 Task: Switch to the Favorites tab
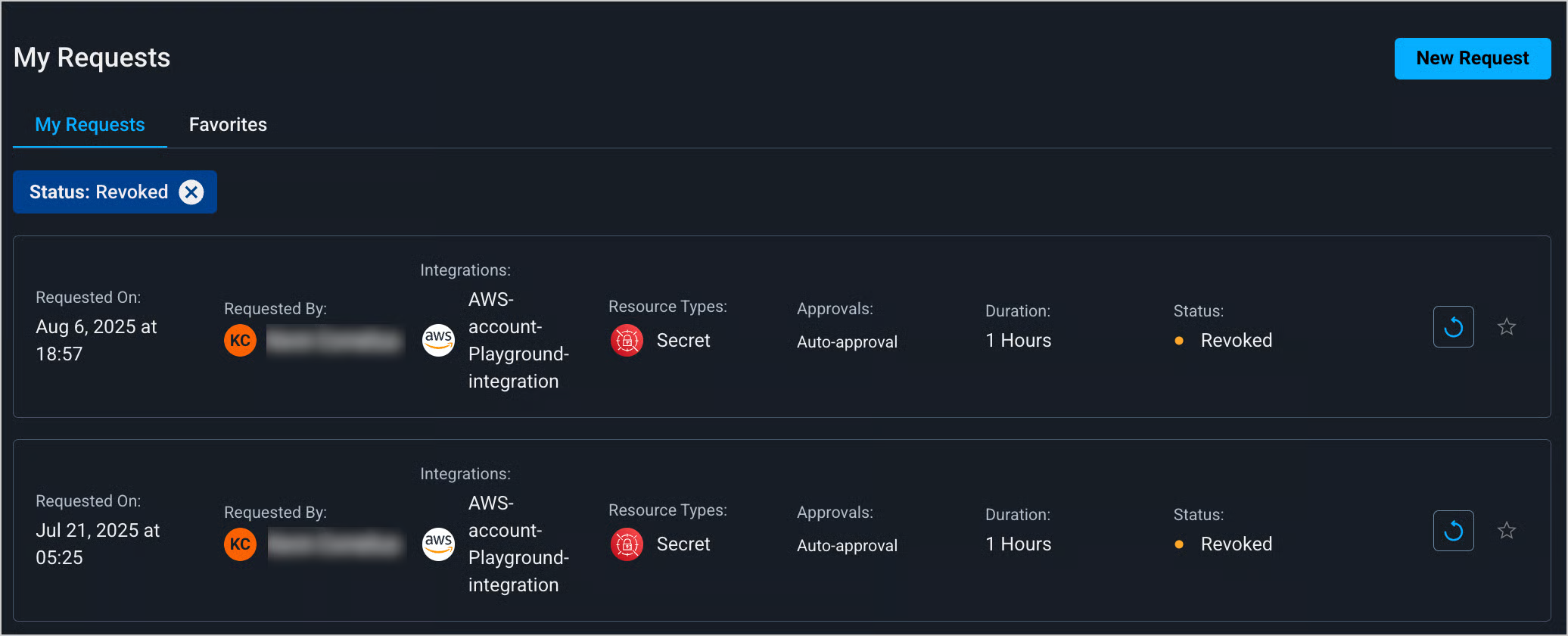point(228,125)
